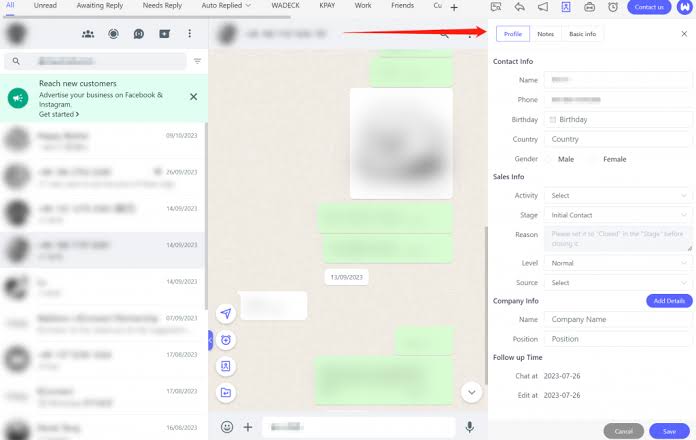Open the Activity dropdown
Image resolution: width=696 pixels, height=440 pixels.
(618, 195)
